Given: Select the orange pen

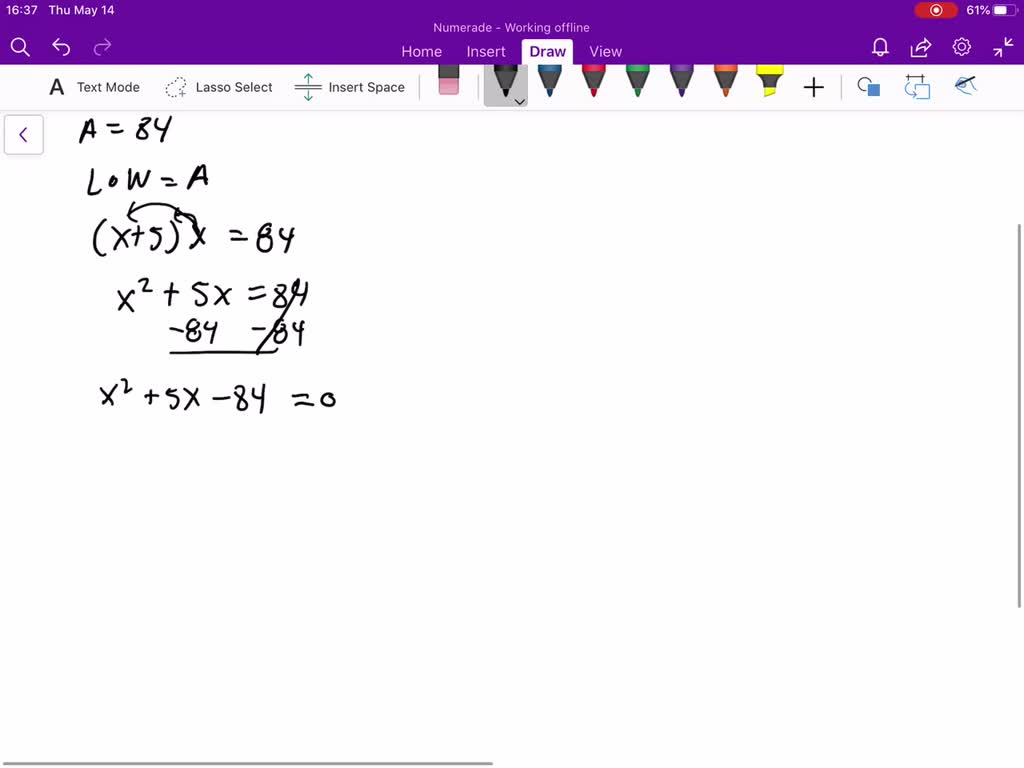Looking at the screenshot, I should [x=726, y=81].
